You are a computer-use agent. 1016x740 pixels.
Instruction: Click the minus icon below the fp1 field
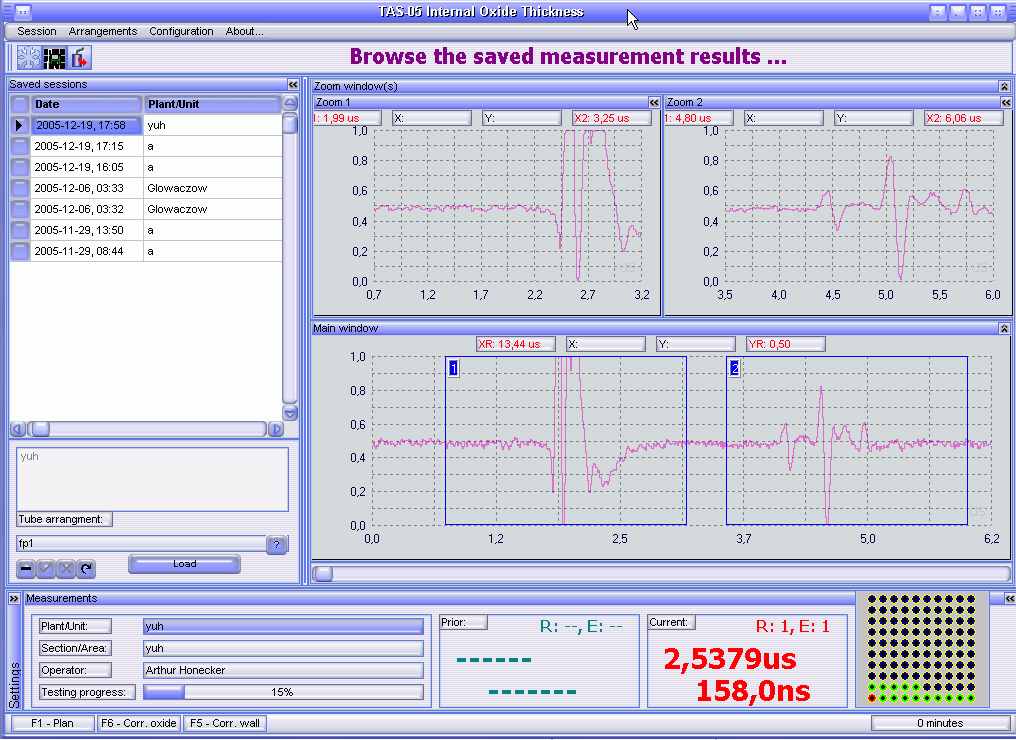[x=27, y=569]
